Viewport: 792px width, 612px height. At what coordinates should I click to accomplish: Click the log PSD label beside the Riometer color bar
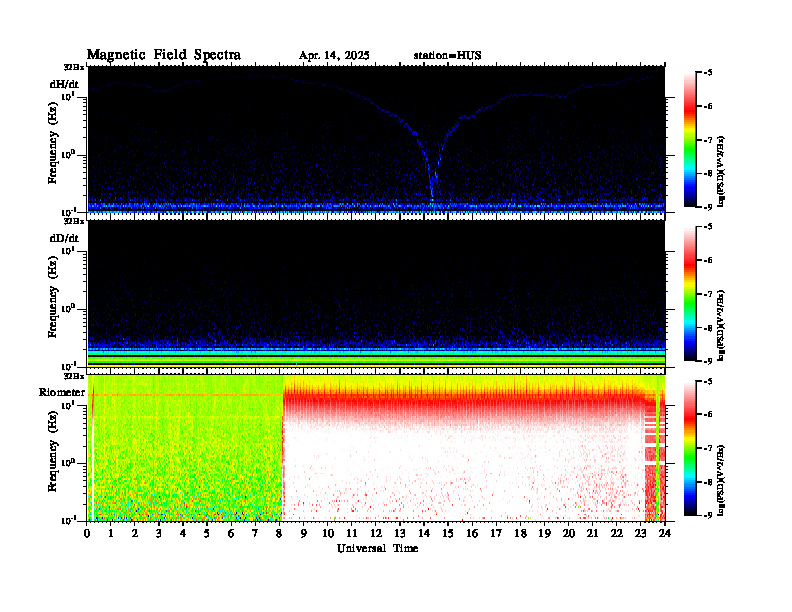(x=721, y=479)
